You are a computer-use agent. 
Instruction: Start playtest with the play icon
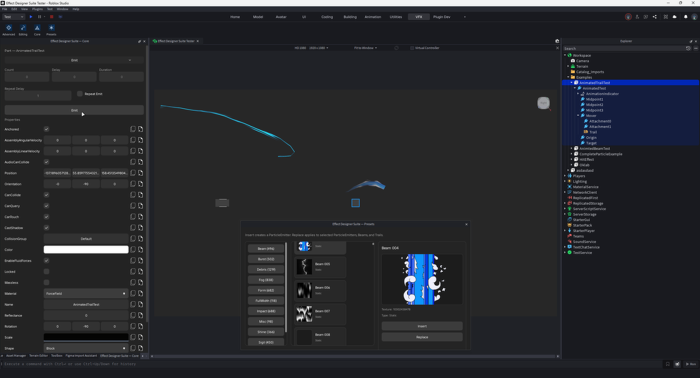31,17
